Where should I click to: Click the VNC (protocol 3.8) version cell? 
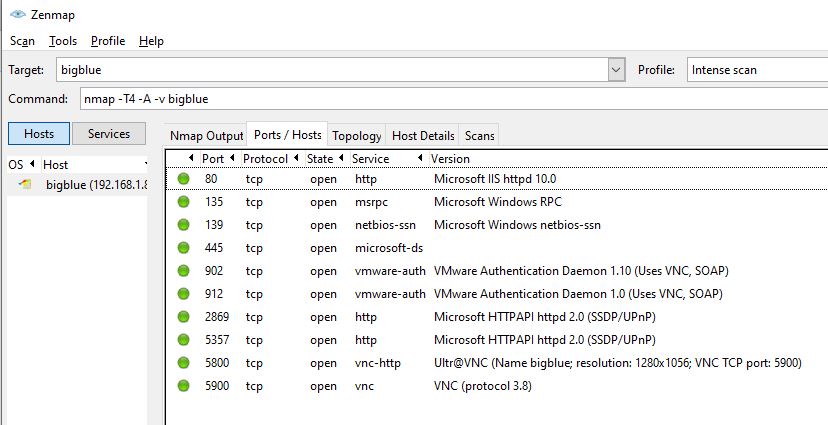[x=483, y=386]
